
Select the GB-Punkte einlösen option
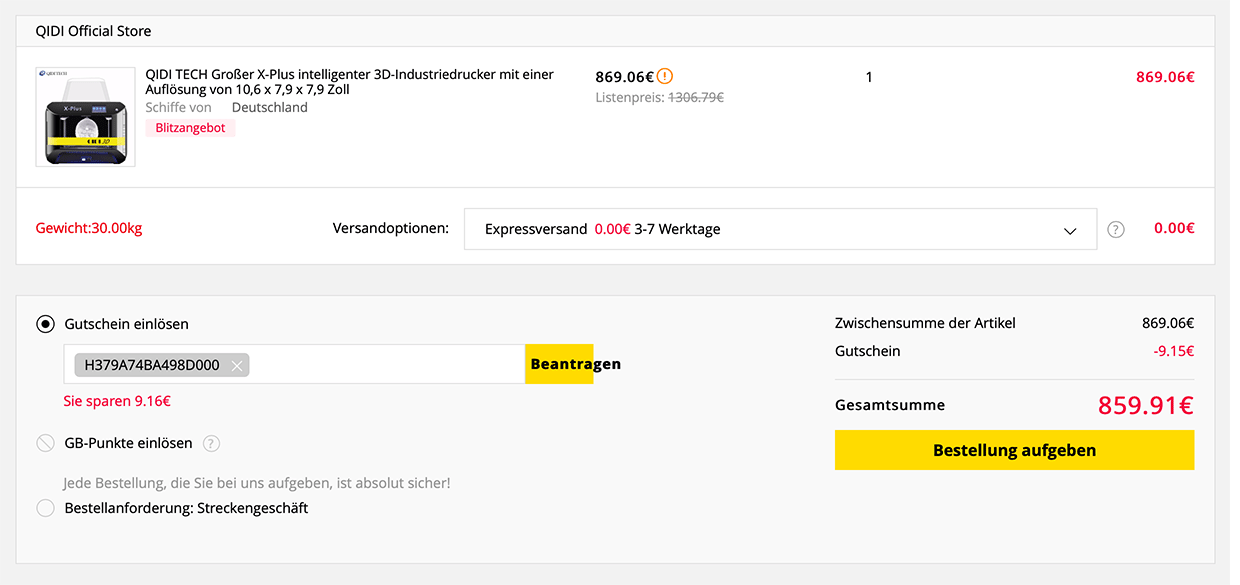pyautogui.click(x=45, y=443)
